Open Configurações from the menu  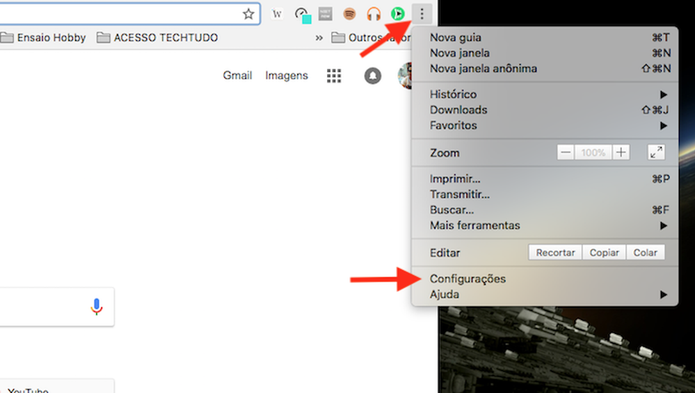point(545,279)
